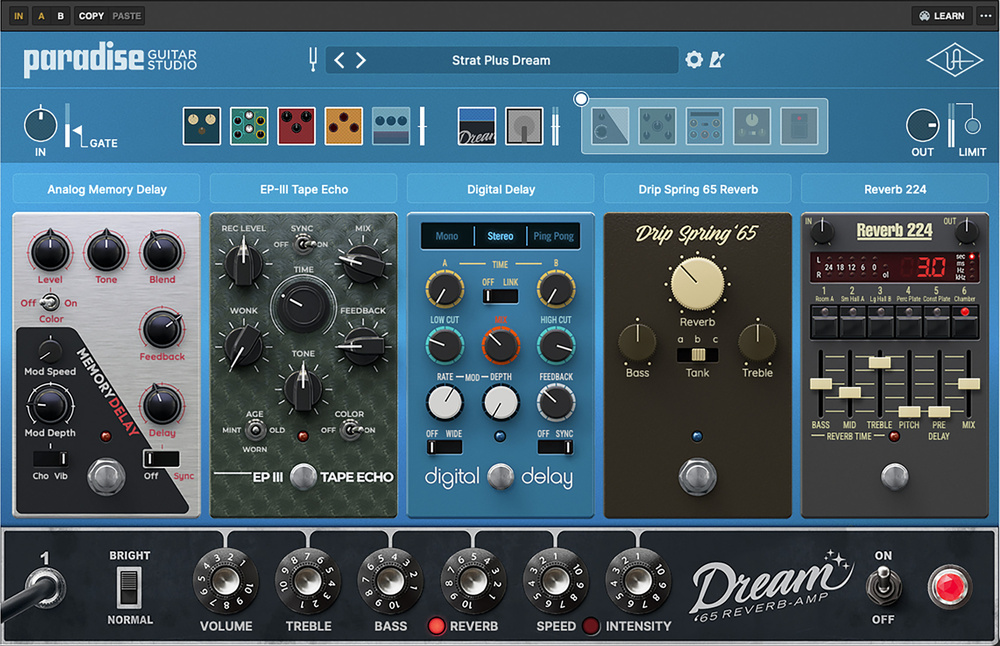
Task: Select Ping Pong mode on Digital Delay
Action: [x=553, y=237]
